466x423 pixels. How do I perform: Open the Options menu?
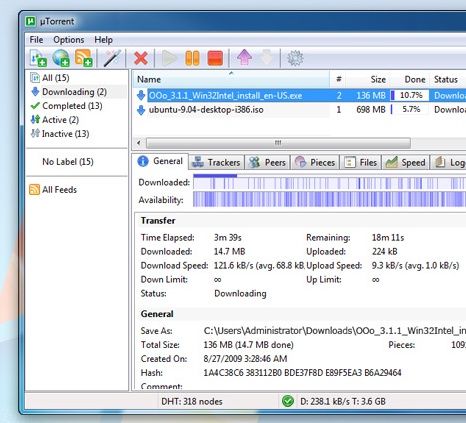click(69, 40)
